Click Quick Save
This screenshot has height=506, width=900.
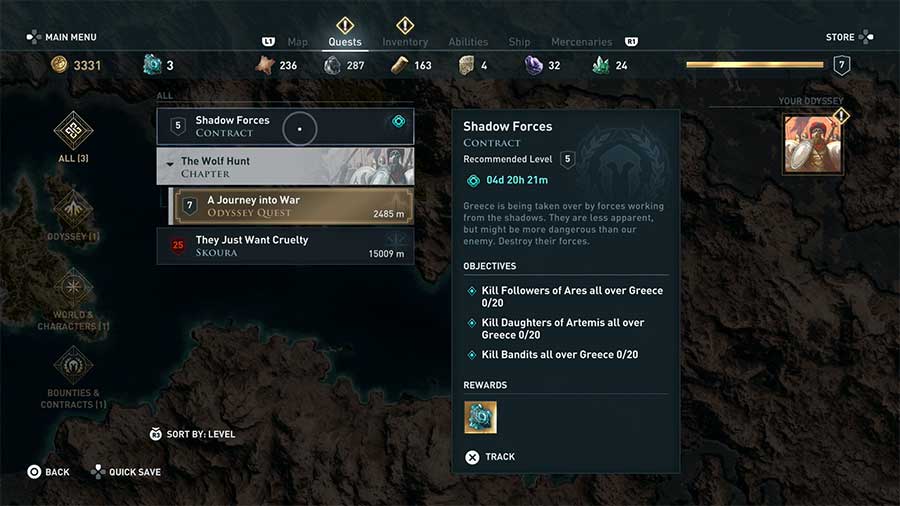coord(125,472)
